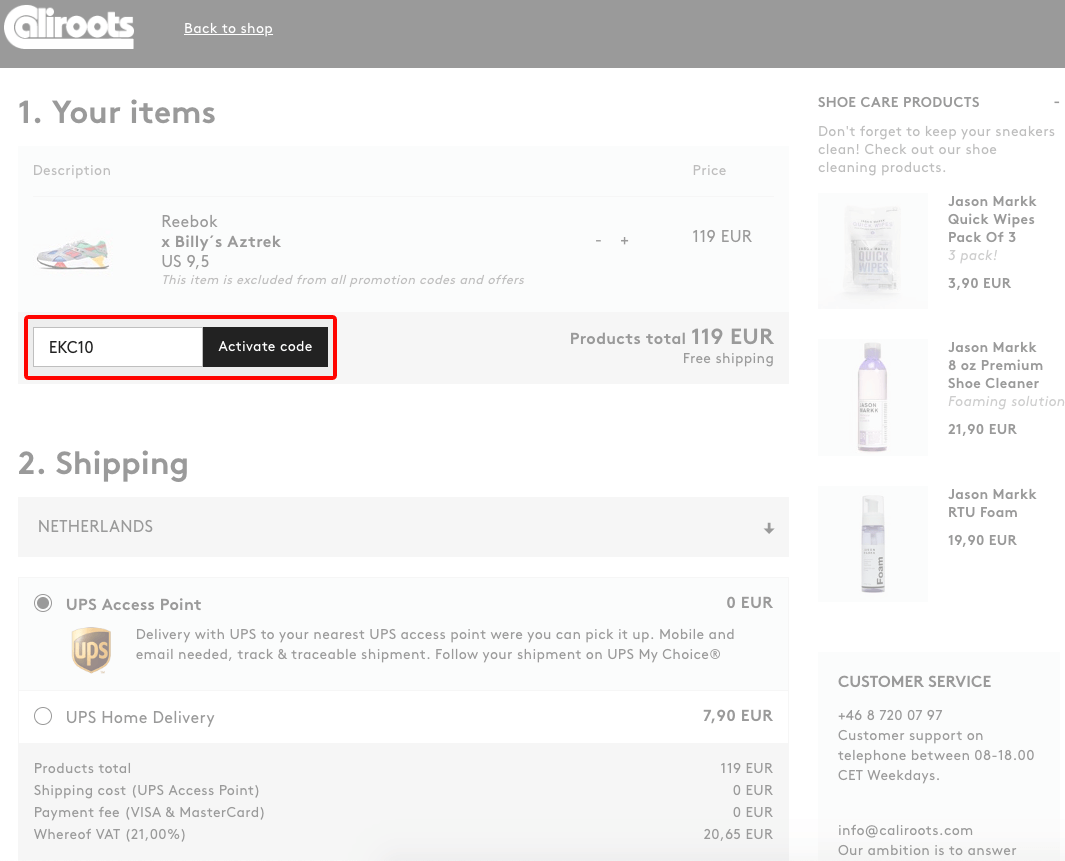Click the Reebok brand name text
Viewport: 1065px width, 861px height.
[x=189, y=221]
